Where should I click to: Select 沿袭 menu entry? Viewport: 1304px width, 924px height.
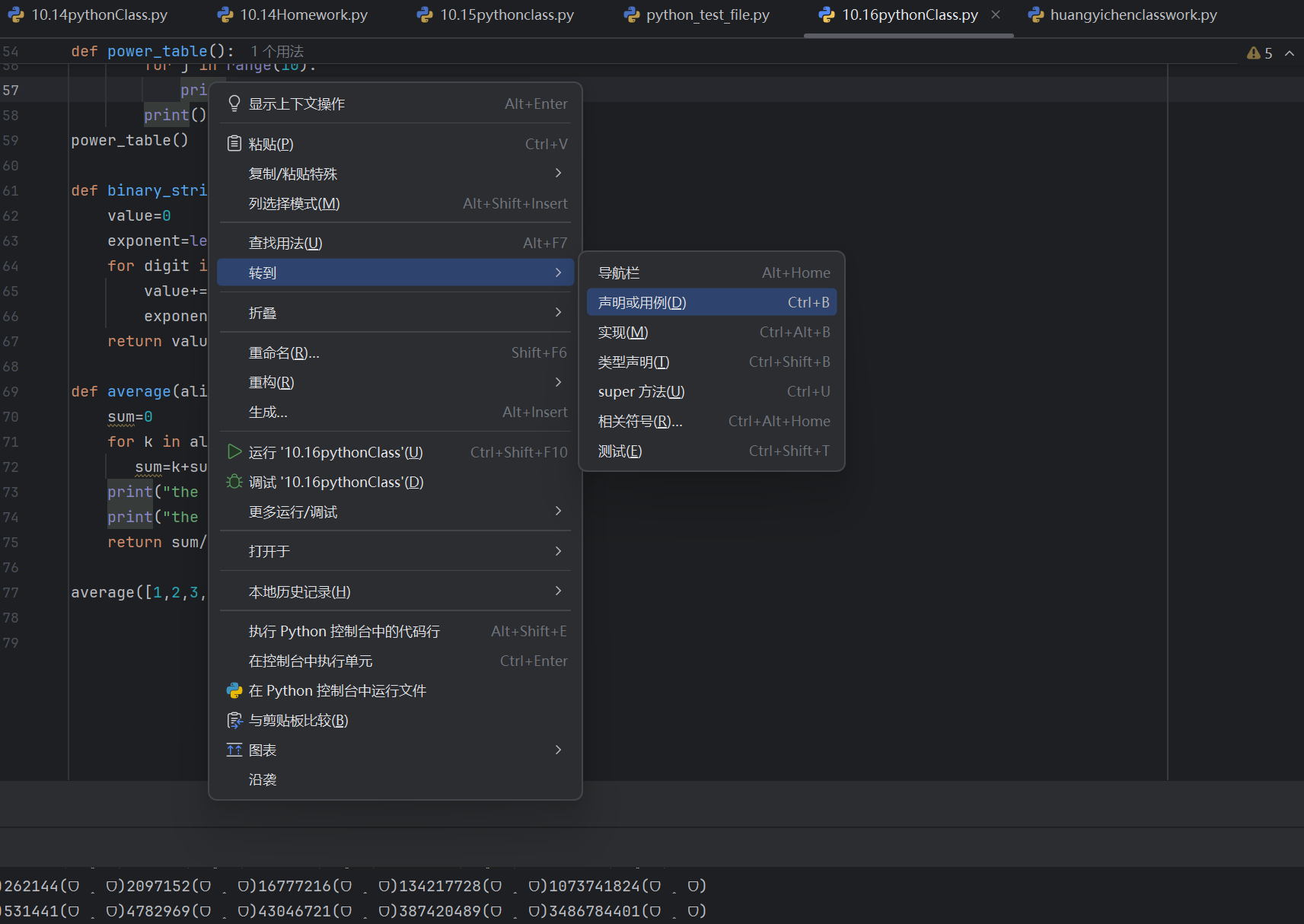[x=395, y=779]
